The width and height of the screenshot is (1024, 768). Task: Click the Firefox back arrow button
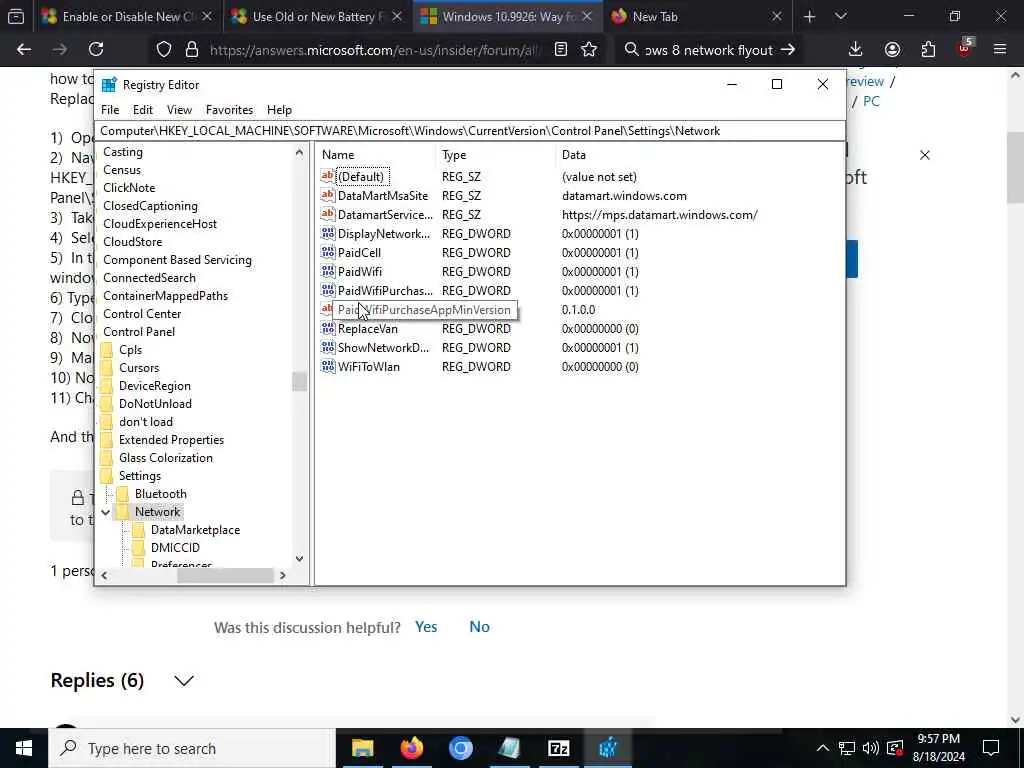[x=24, y=50]
